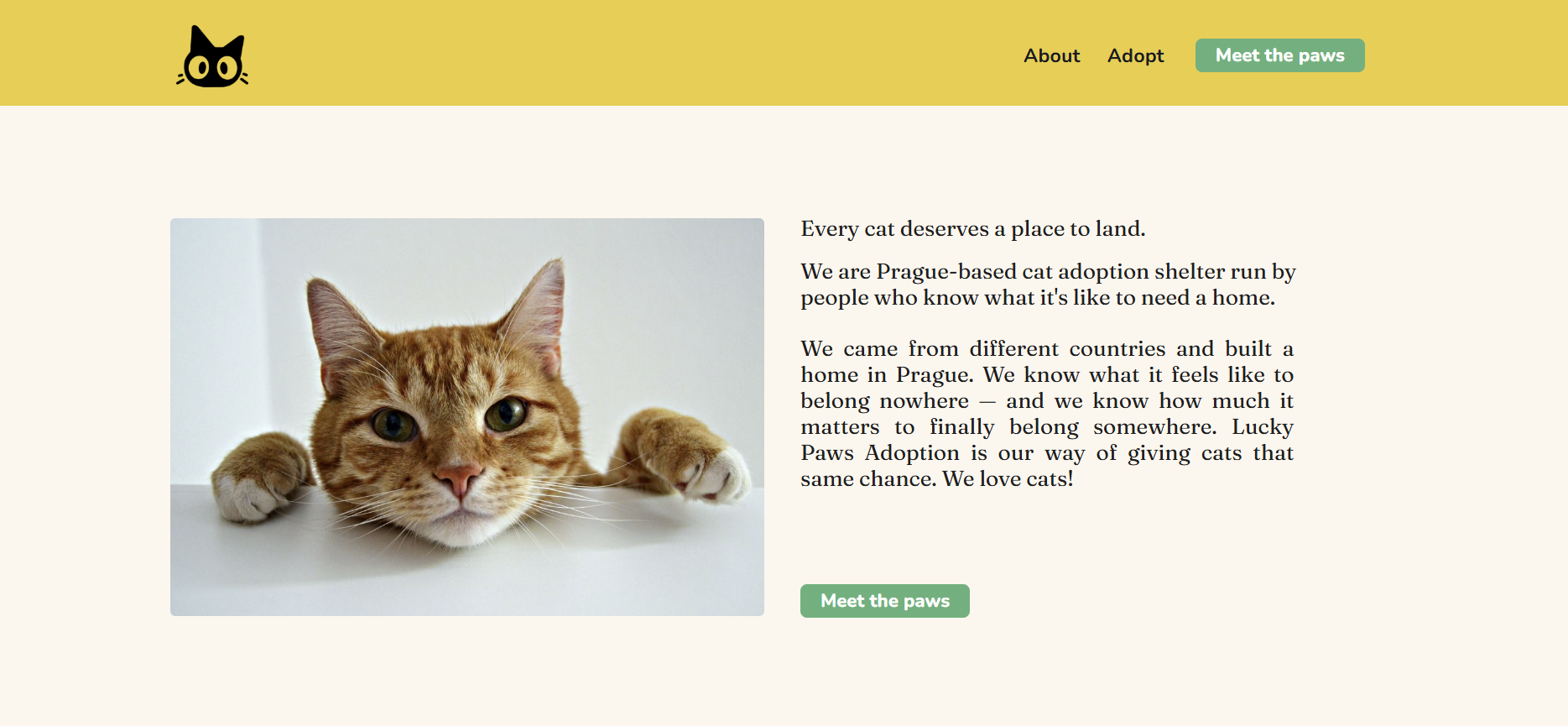Click the cat's left ear in photo
The height and width of the screenshot is (726, 1568).
338,329
